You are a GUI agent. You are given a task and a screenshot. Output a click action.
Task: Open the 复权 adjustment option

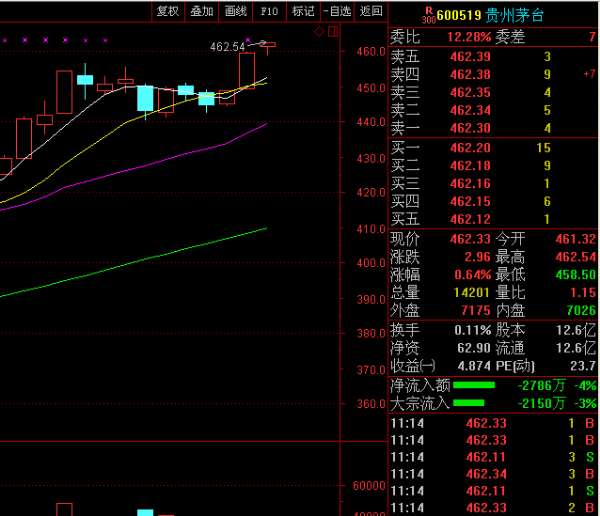point(168,11)
